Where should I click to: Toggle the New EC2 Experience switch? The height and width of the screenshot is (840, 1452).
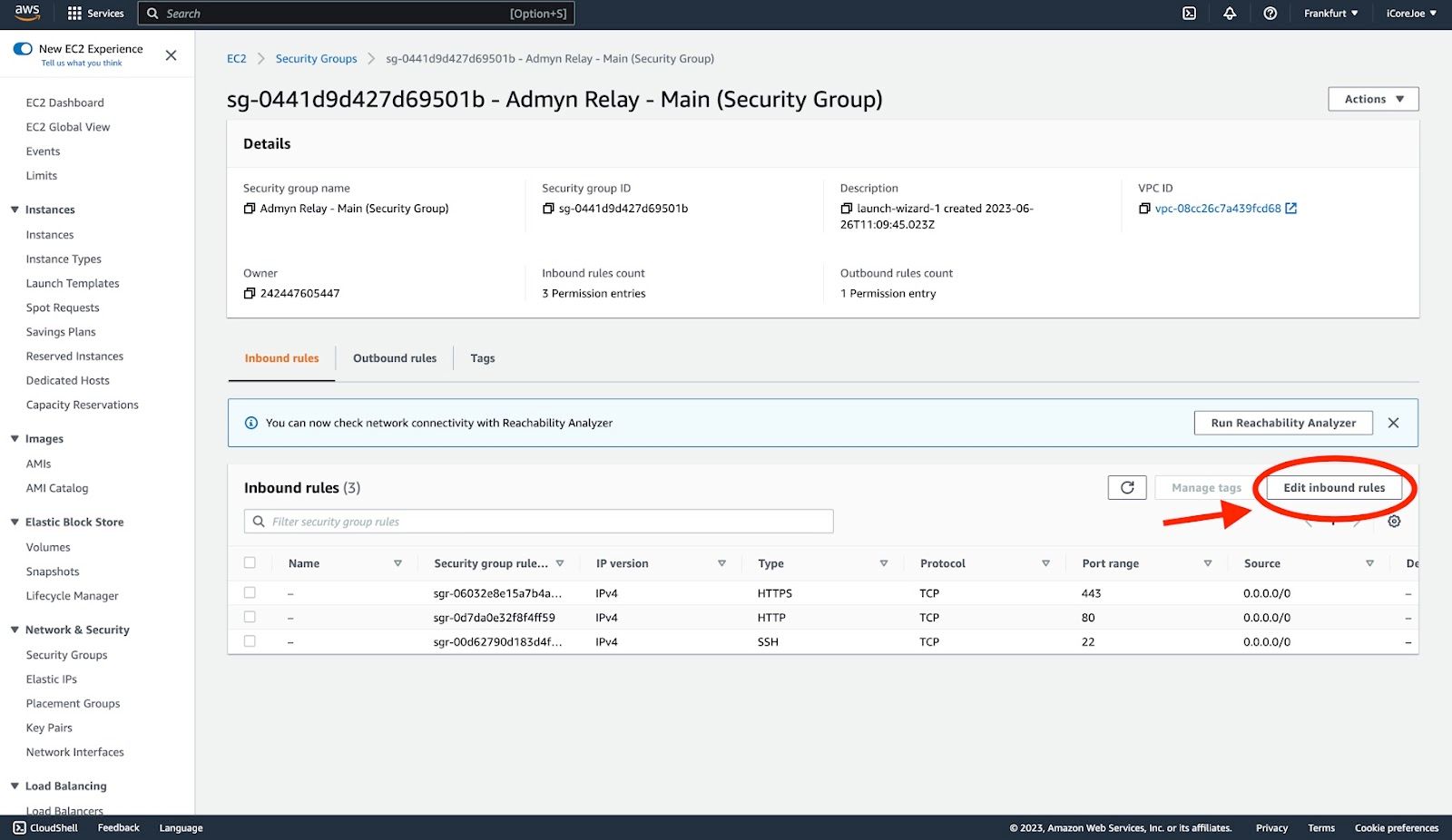[x=23, y=49]
